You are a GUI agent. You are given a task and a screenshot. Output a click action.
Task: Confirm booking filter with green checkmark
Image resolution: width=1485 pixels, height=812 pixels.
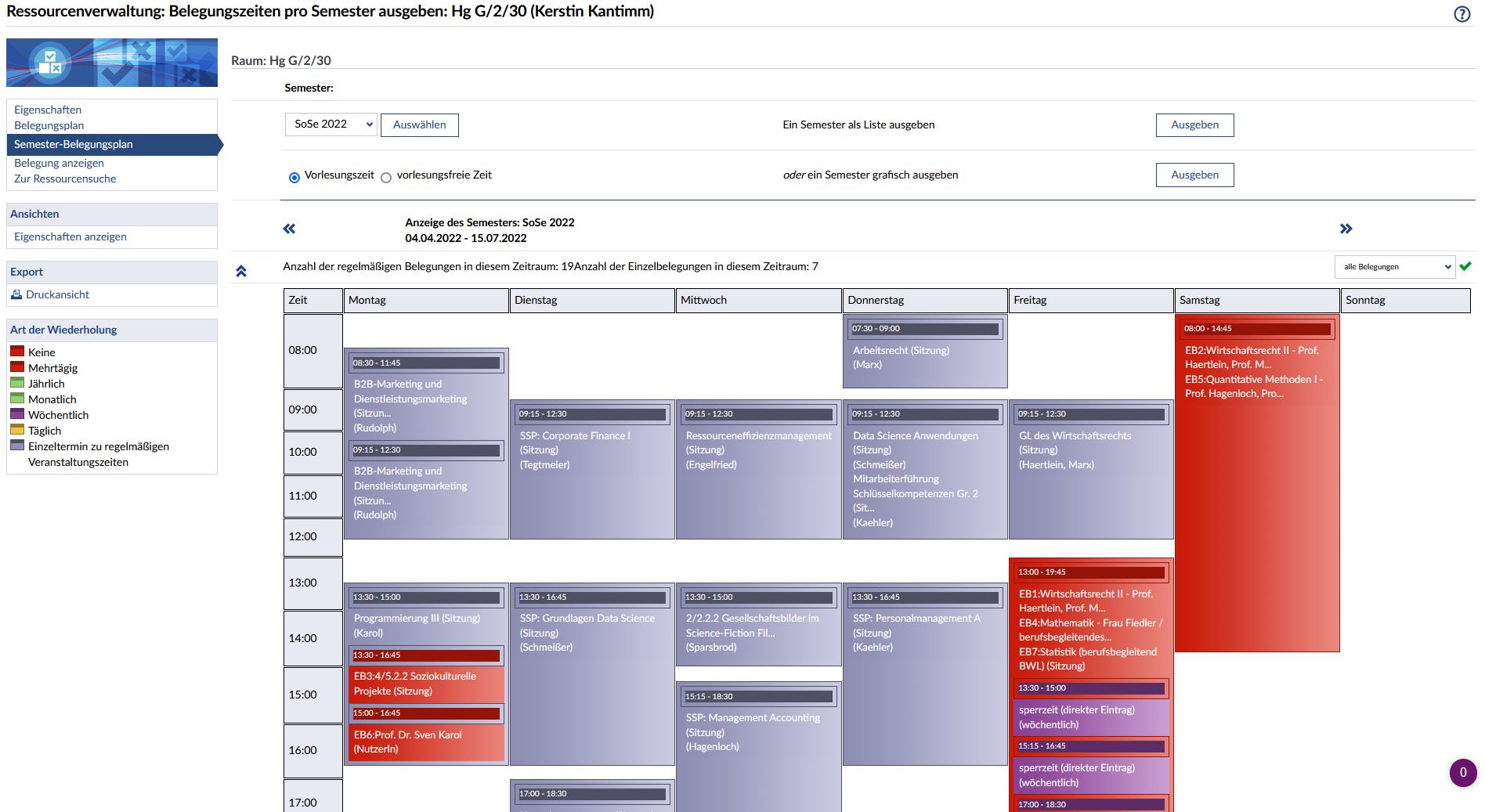(x=1465, y=266)
